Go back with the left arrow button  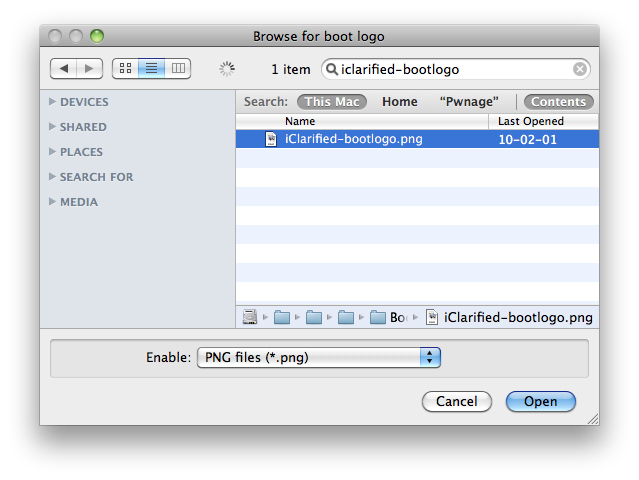pos(63,68)
